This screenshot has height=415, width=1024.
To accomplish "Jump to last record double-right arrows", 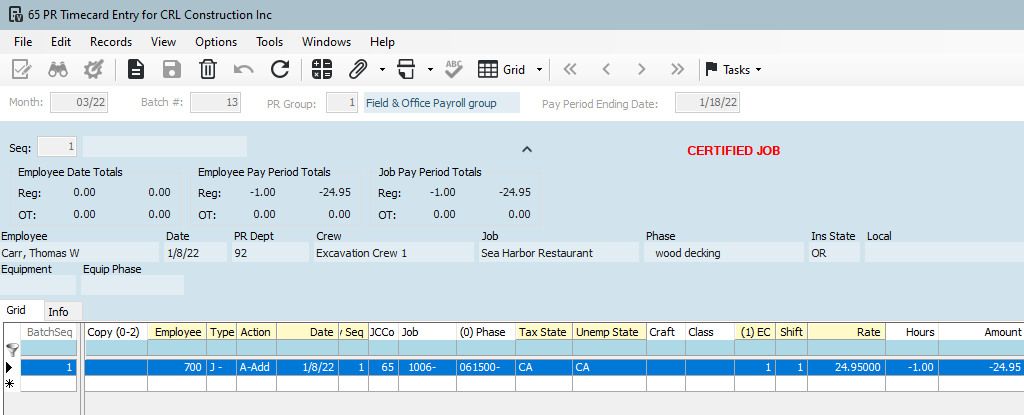I will pos(678,69).
